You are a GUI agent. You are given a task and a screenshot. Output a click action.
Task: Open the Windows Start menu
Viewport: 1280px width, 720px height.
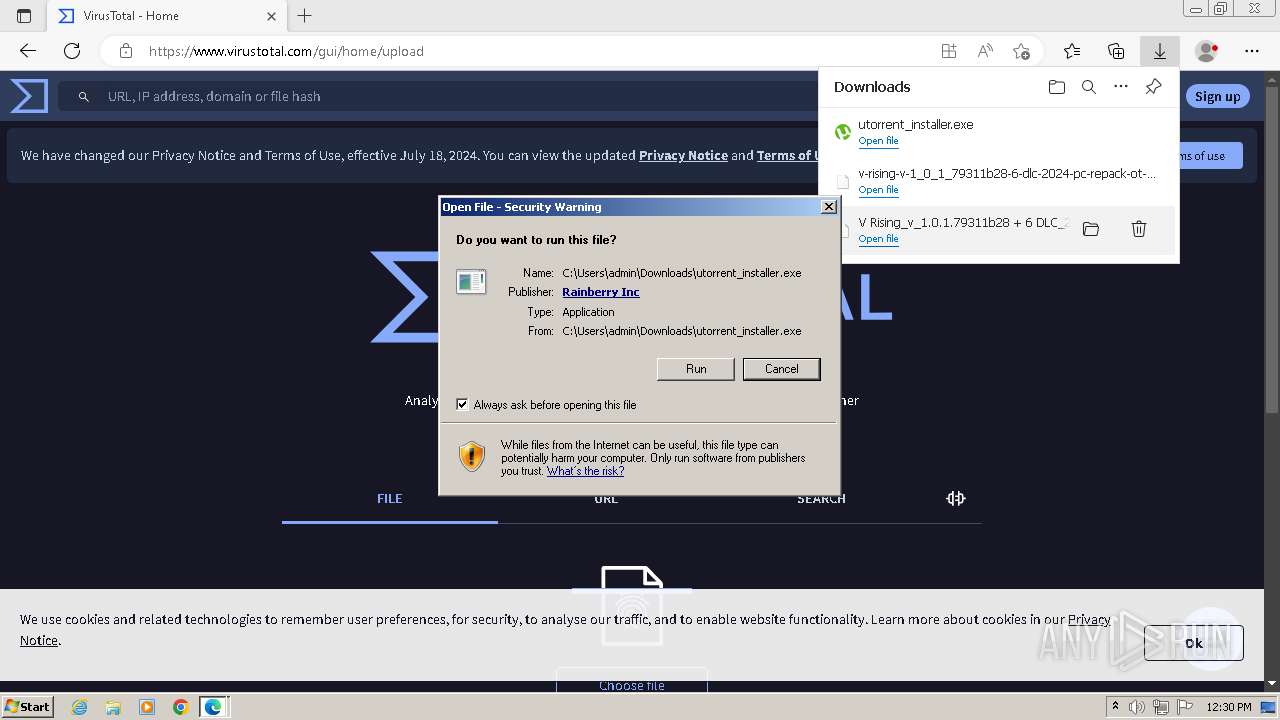[x=27, y=706]
